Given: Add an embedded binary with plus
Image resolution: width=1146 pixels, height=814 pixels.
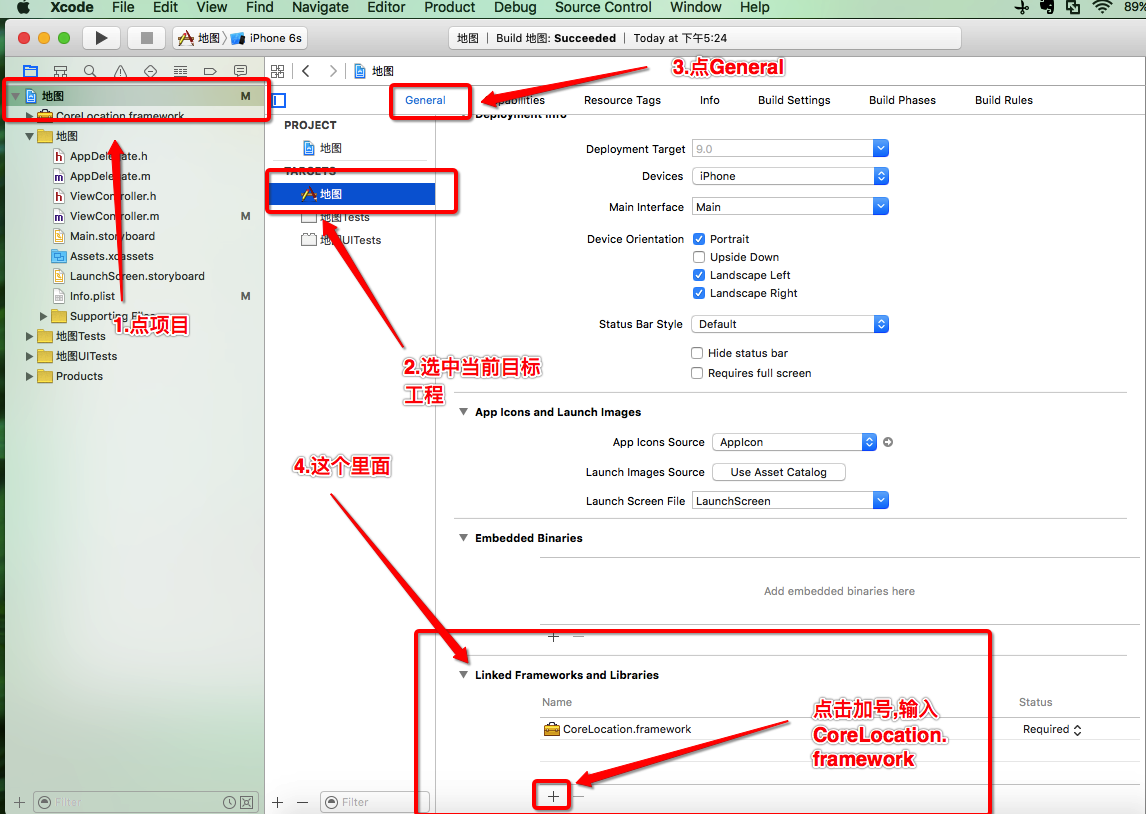Looking at the screenshot, I should click(553, 637).
